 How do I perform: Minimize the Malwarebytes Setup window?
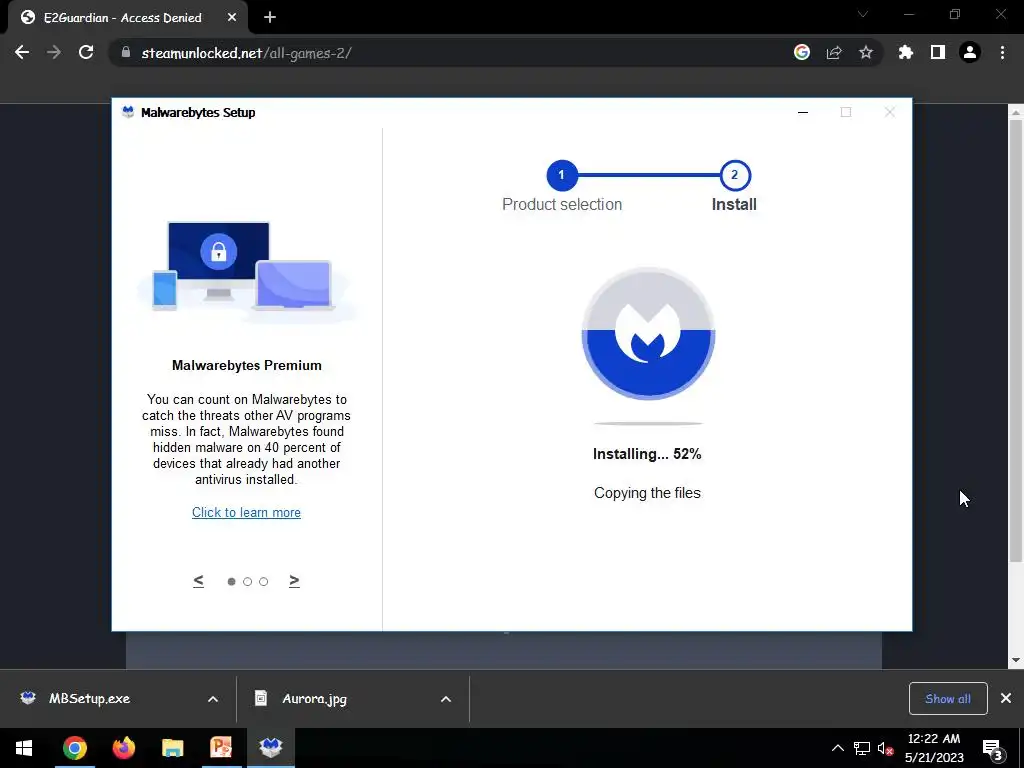pos(803,112)
